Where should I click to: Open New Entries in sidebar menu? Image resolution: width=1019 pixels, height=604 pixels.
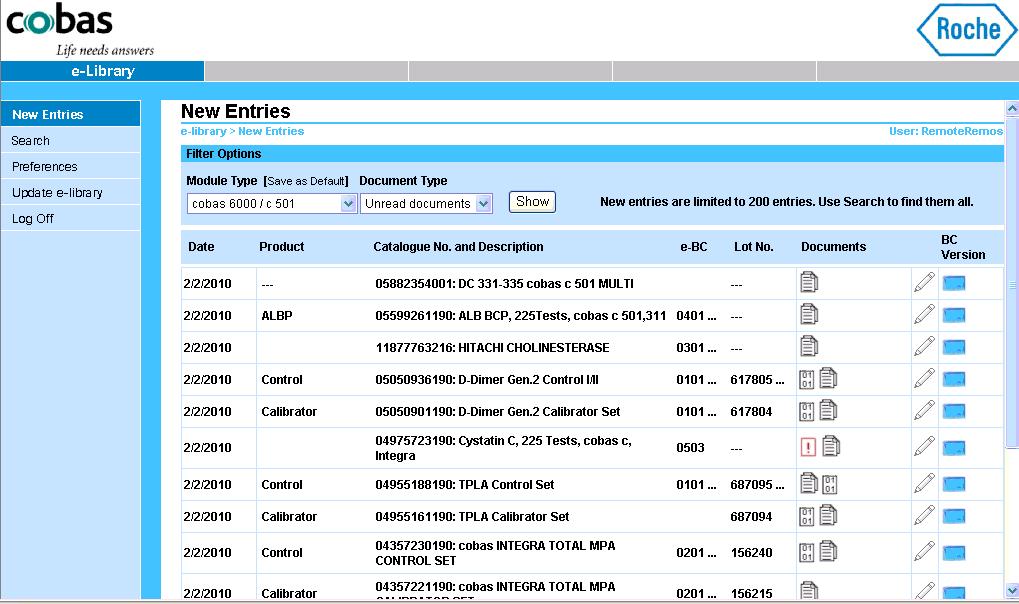[x=70, y=114]
